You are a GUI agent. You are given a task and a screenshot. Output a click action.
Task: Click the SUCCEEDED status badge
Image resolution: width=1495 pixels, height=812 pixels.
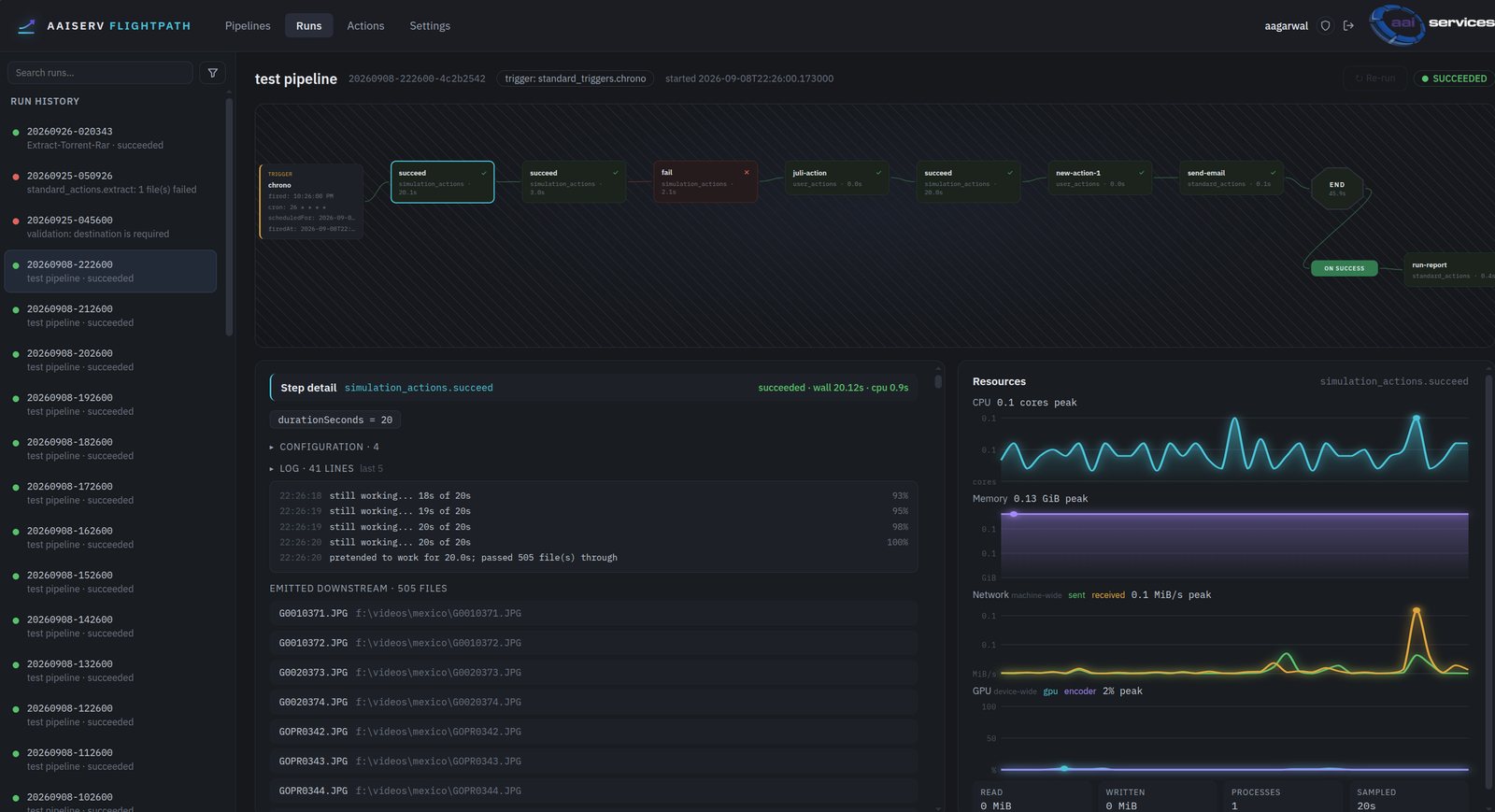tap(1454, 78)
